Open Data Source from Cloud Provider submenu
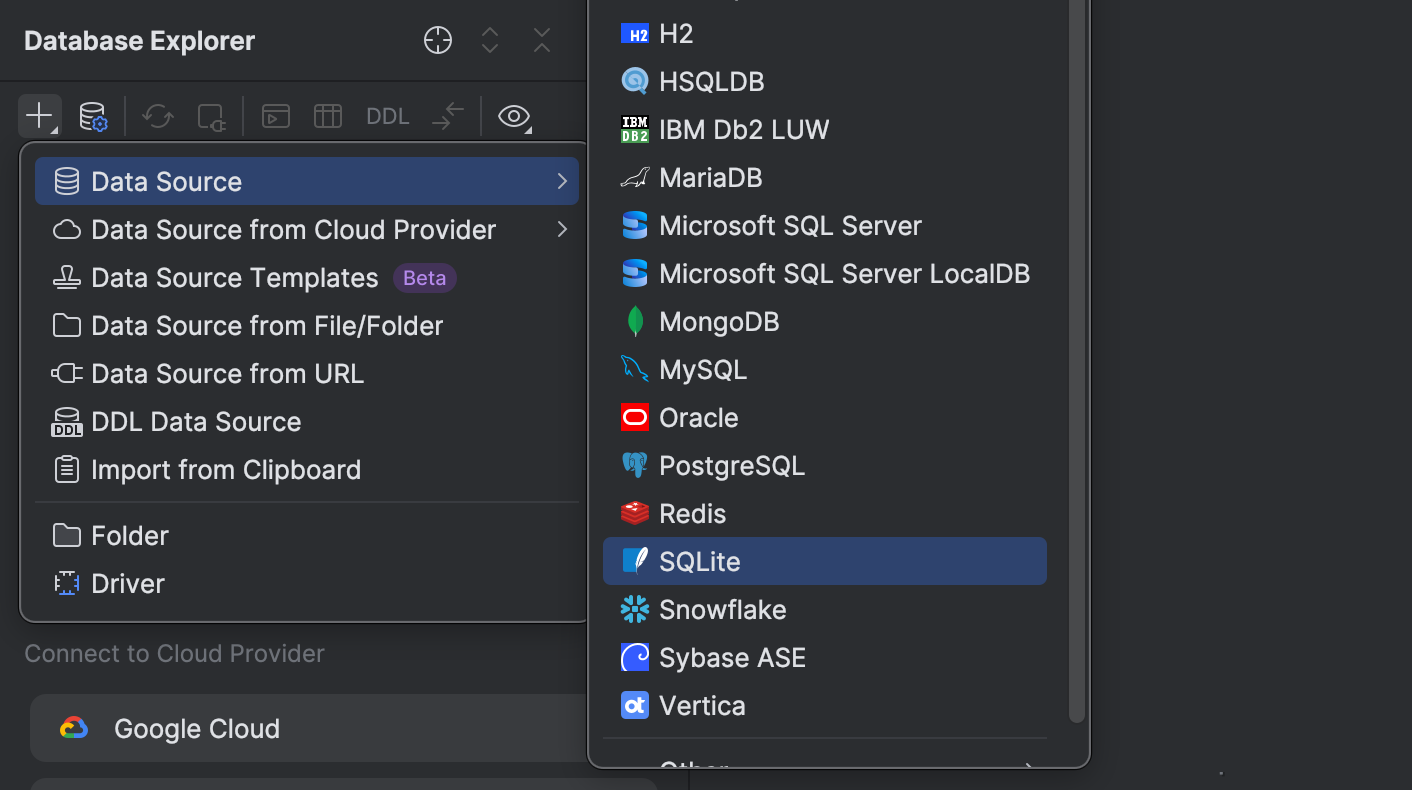This screenshot has height=790, width=1412. click(307, 229)
